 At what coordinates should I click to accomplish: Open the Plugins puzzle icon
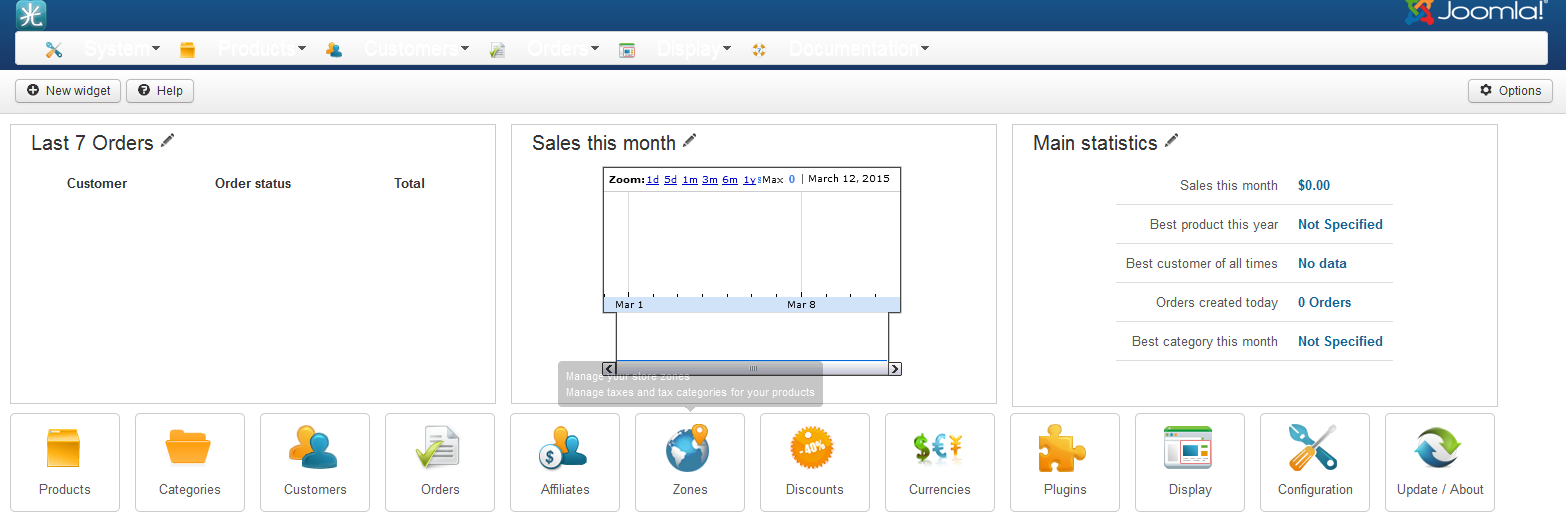coord(1065,461)
